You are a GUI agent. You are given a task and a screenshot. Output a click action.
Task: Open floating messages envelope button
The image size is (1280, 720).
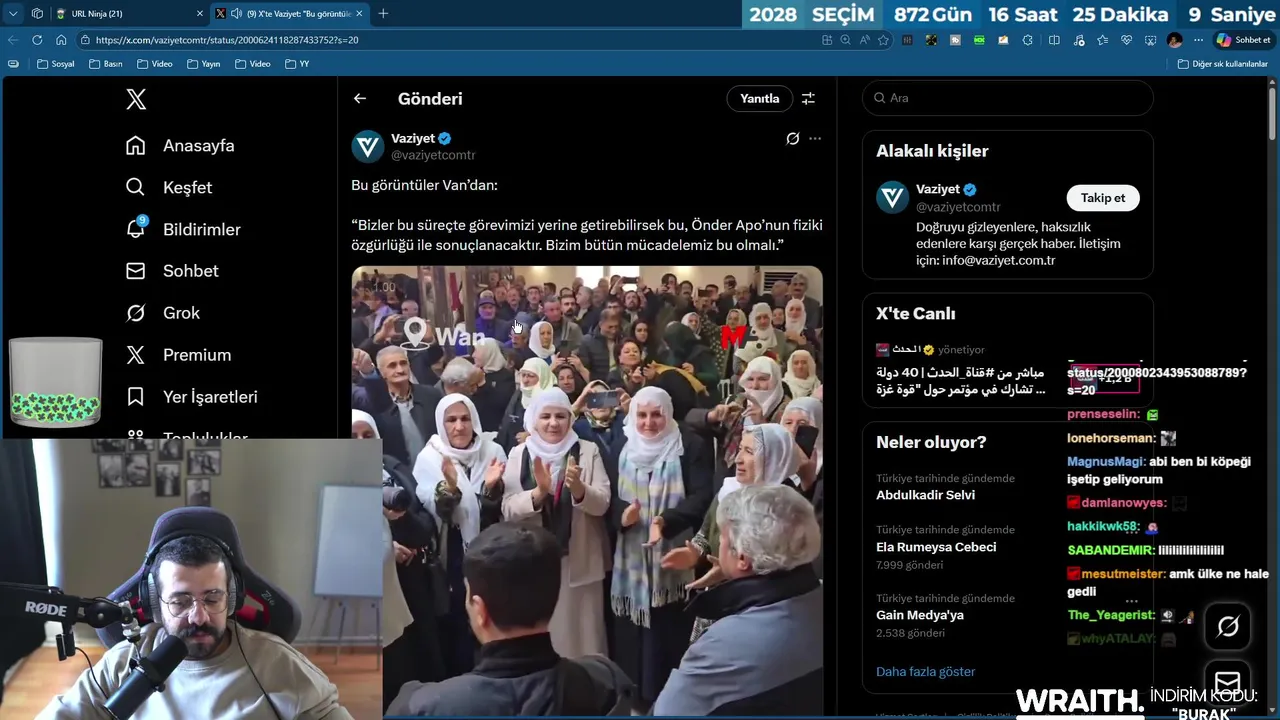(x=1227, y=683)
